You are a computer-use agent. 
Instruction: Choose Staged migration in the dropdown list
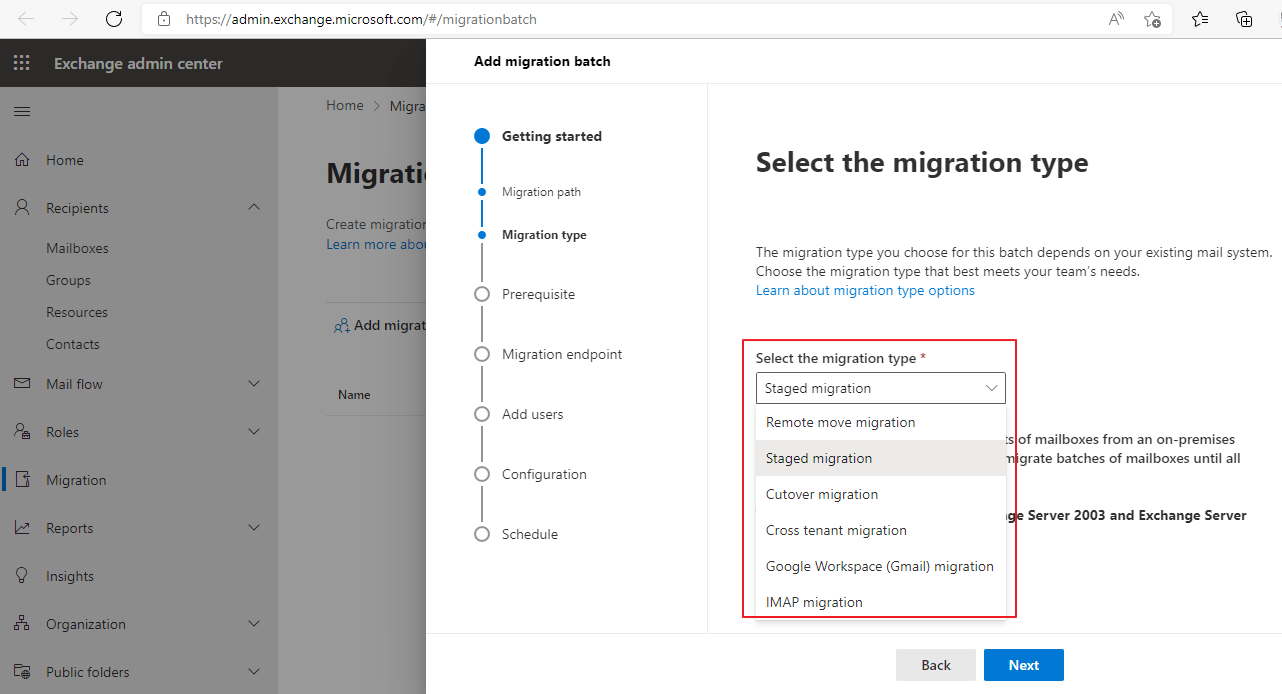tap(880, 458)
